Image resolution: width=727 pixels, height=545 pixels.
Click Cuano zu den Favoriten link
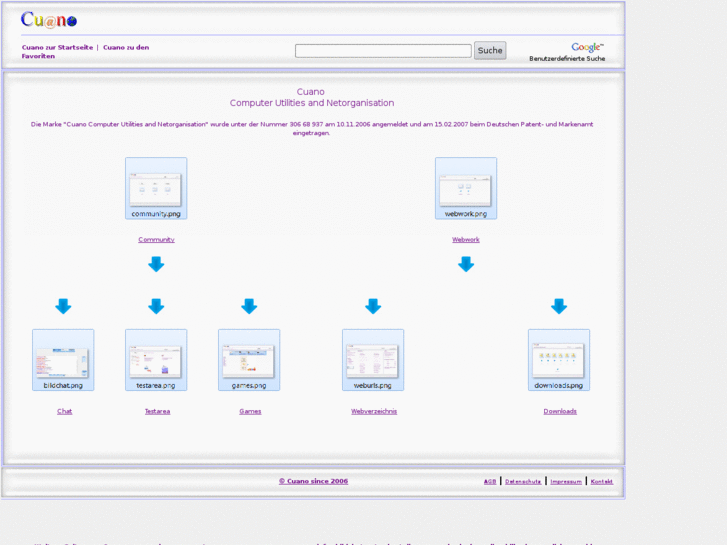(85, 51)
